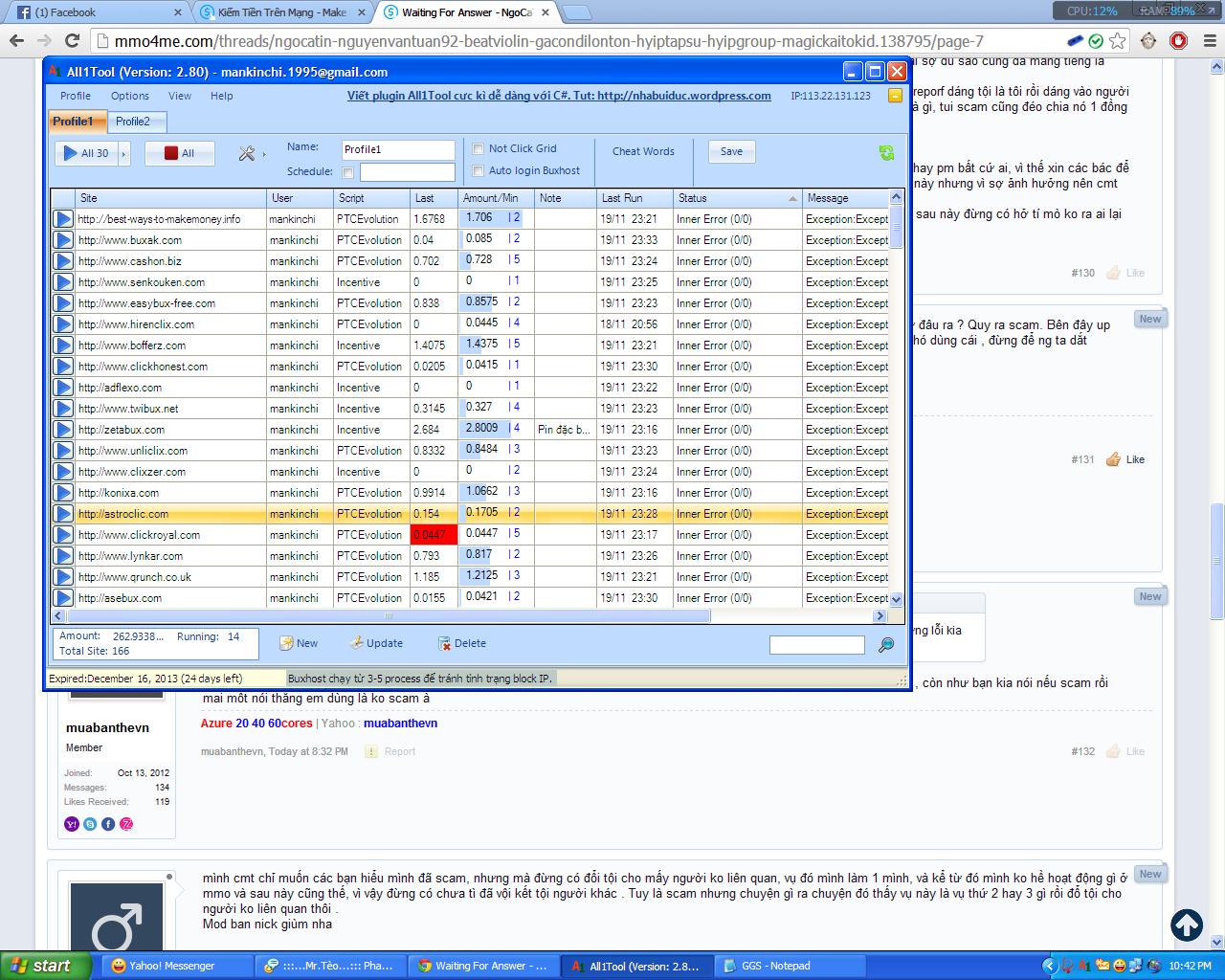The width and height of the screenshot is (1225, 980).
Task: Open GGS - Notepad from the taskbar
Action: tap(790, 966)
